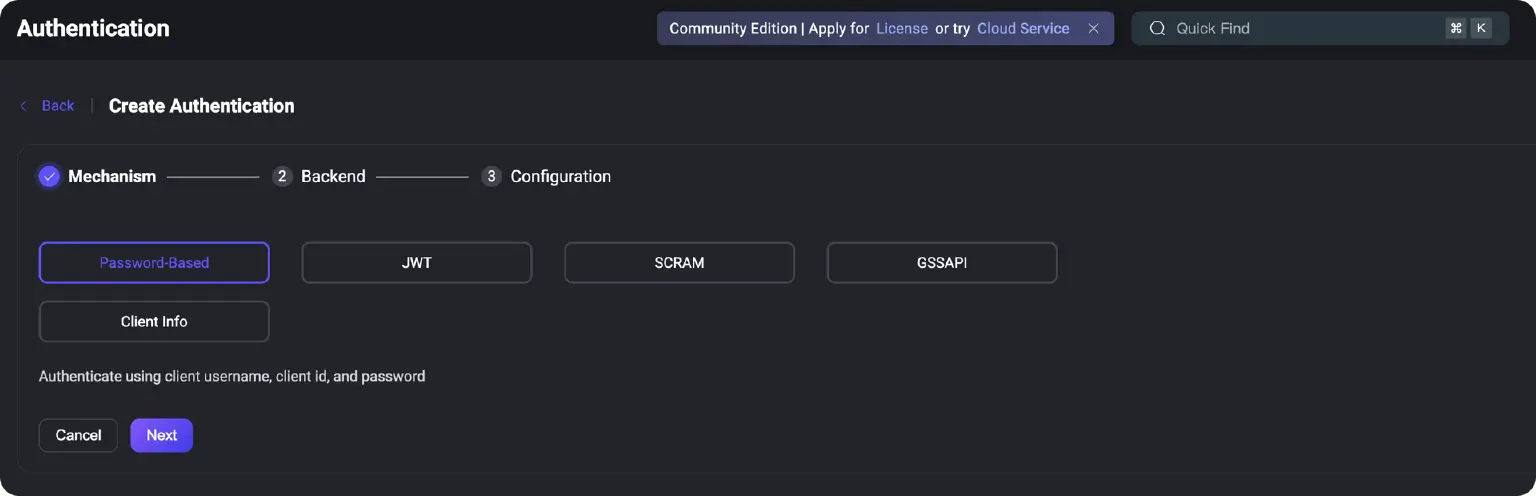1536x496 pixels.
Task: Click the K shortcut key badge
Action: (1481, 29)
